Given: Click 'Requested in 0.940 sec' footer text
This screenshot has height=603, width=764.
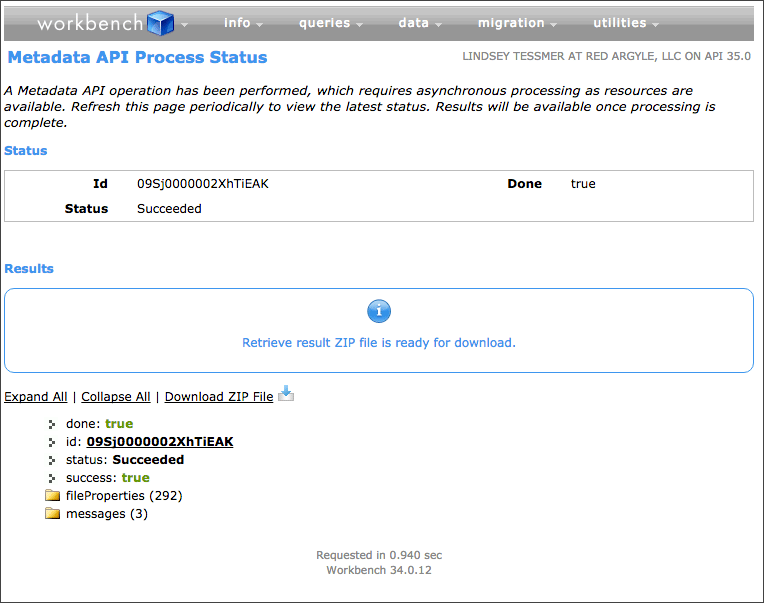Looking at the screenshot, I should tap(379, 555).
